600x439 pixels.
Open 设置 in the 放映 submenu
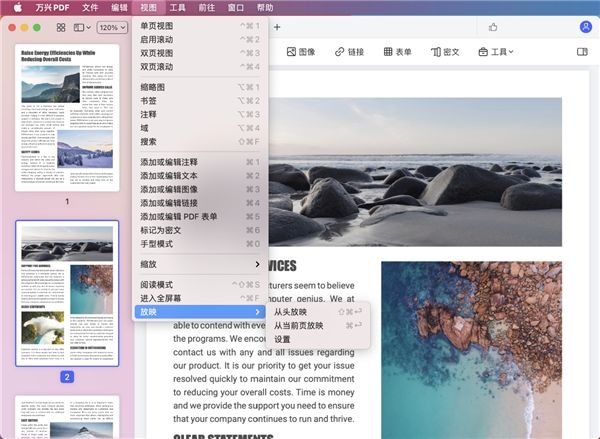tap(318, 339)
